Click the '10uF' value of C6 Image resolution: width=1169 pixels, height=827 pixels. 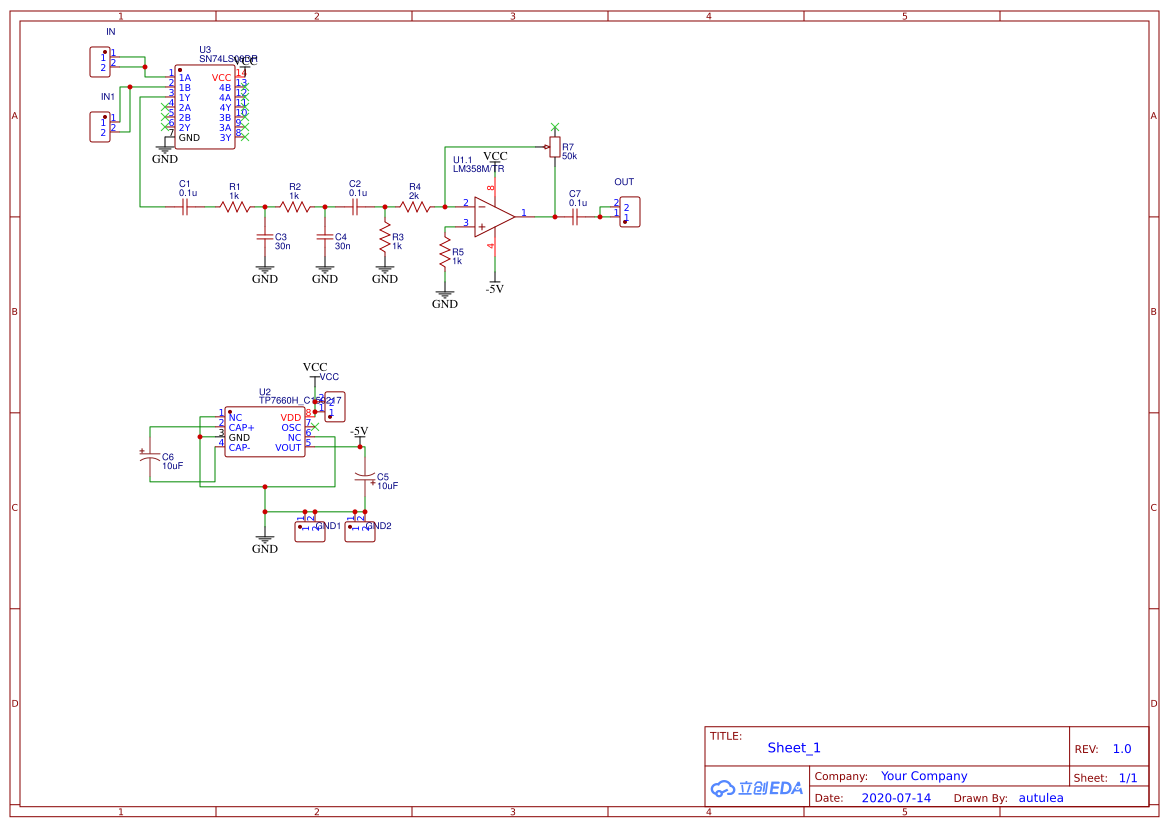tap(172, 466)
